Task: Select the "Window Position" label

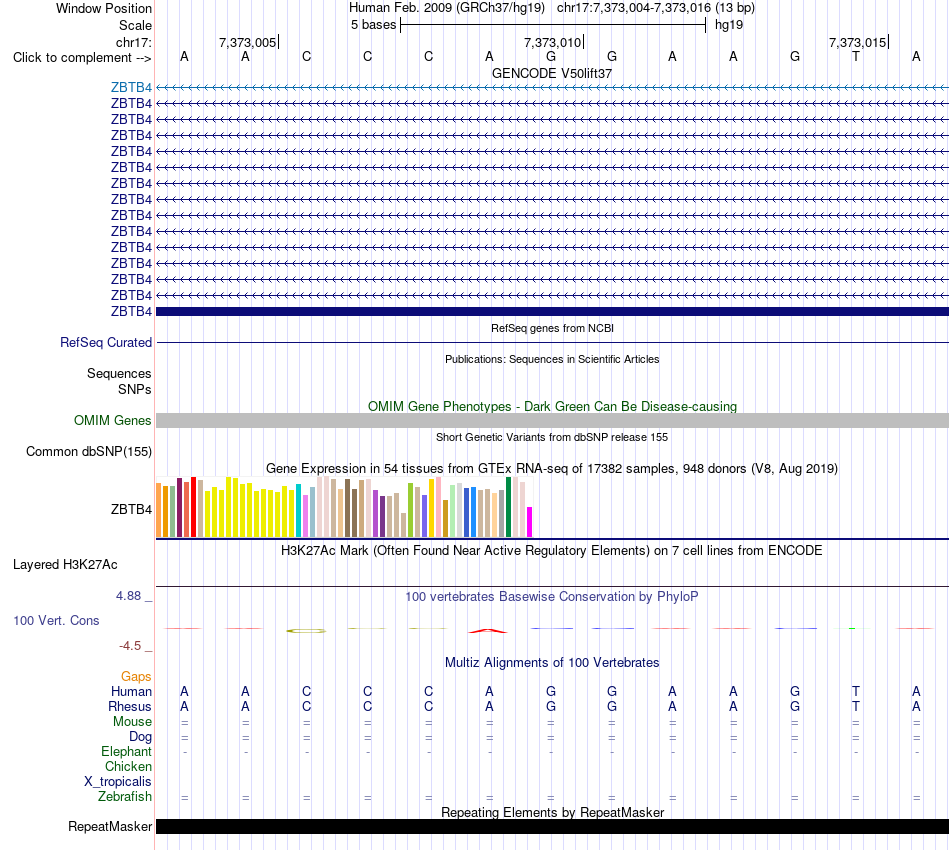Action: point(104,8)
